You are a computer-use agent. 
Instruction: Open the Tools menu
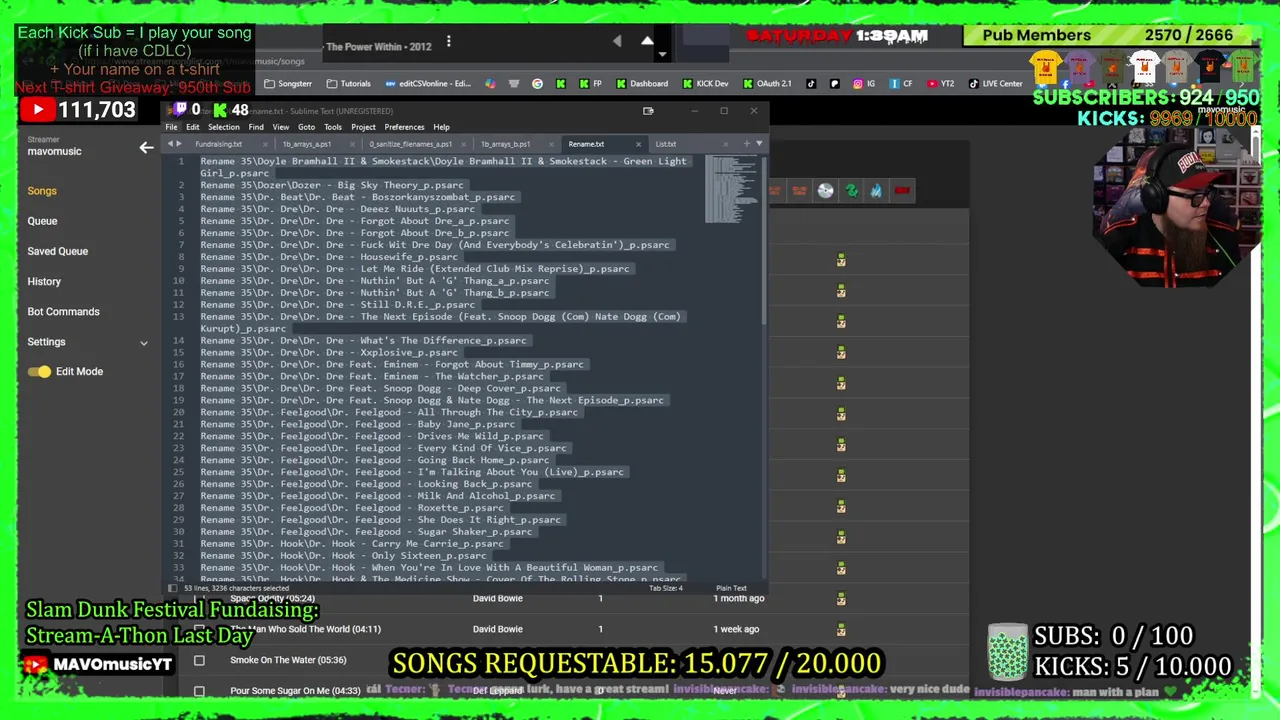point(333,127)
